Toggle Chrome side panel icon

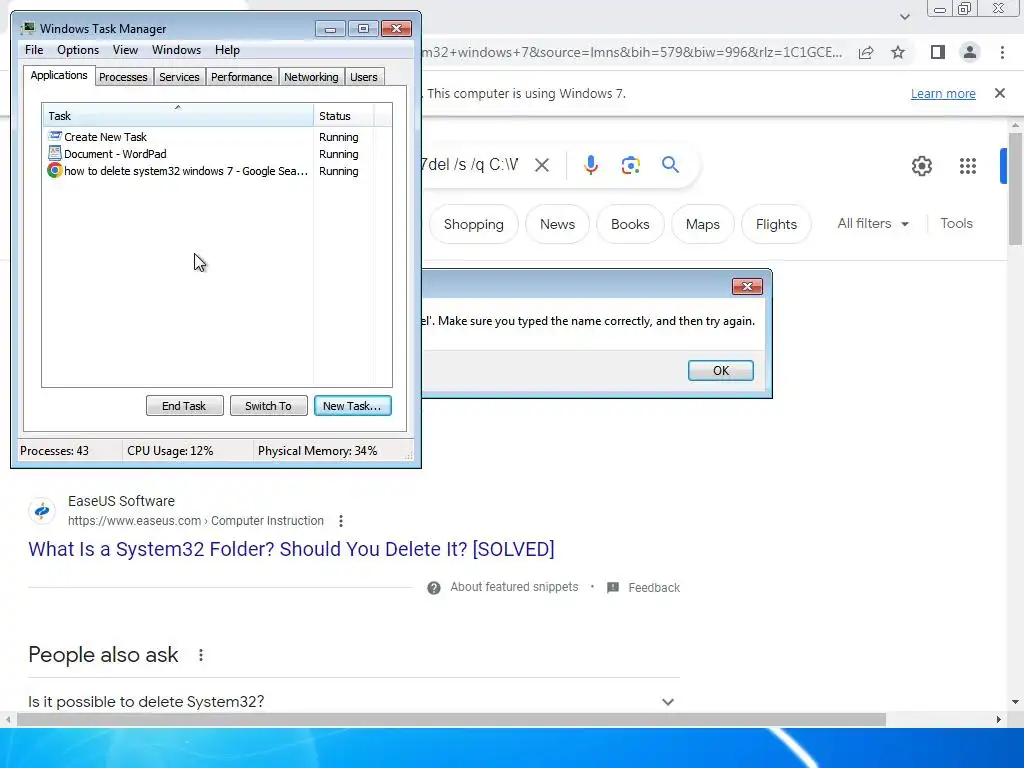point(937,52)
